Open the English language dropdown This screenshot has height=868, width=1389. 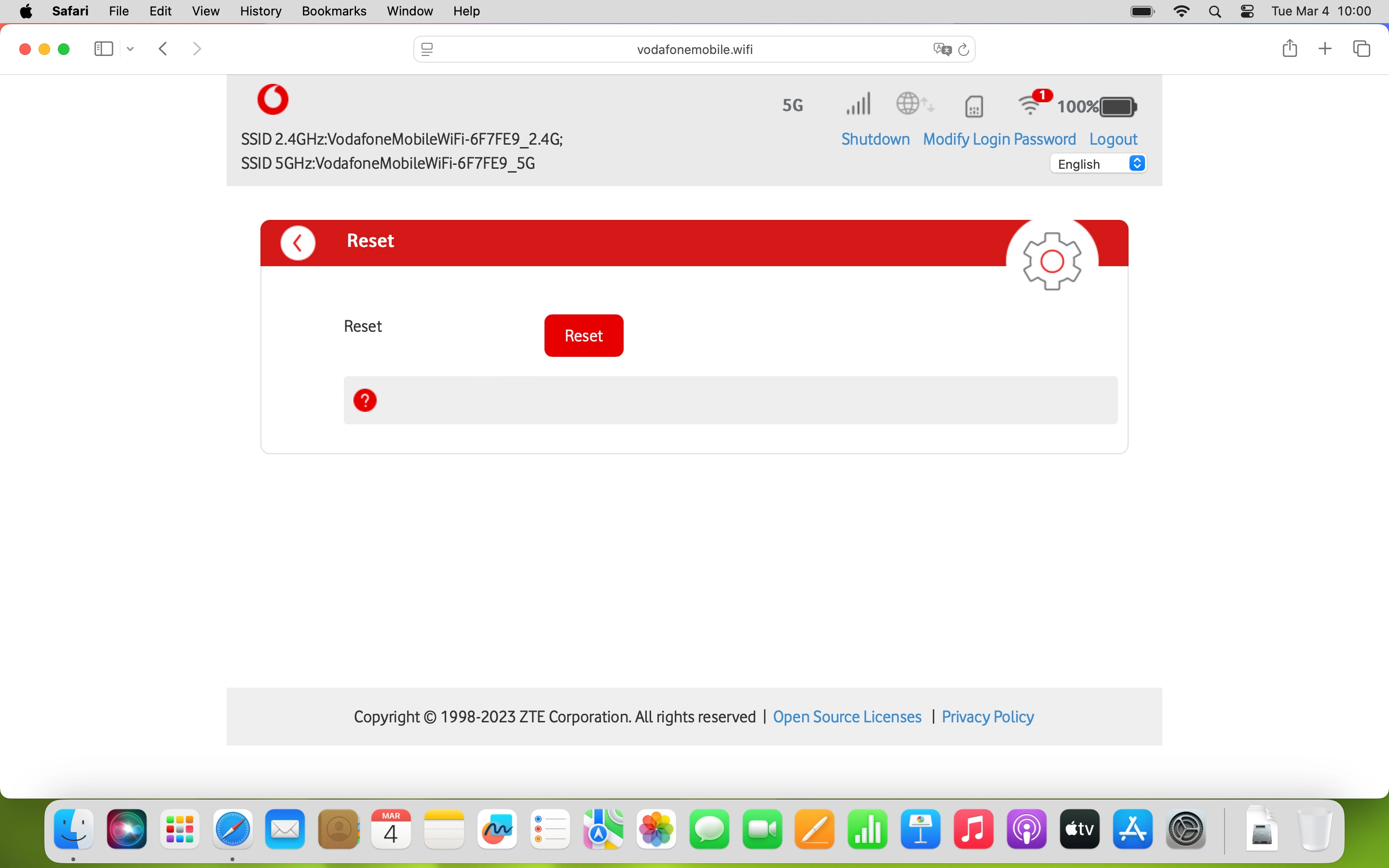tap(1098, 164)
